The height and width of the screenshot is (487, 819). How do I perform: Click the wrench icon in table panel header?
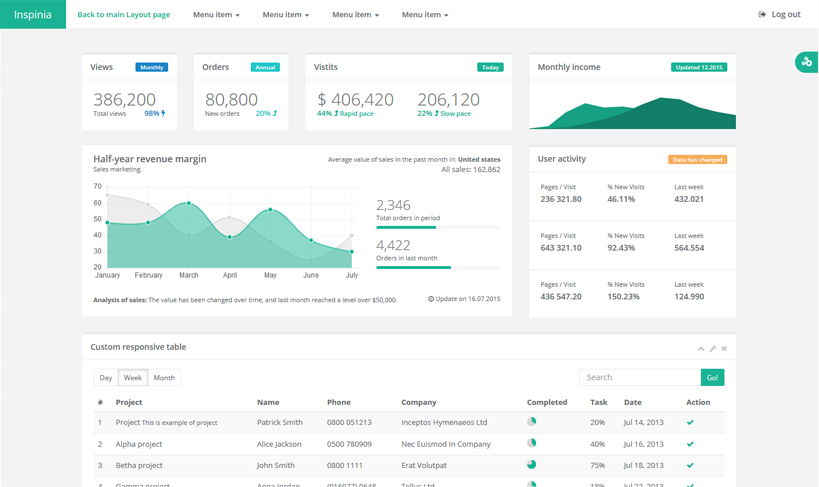click(713, 348)
